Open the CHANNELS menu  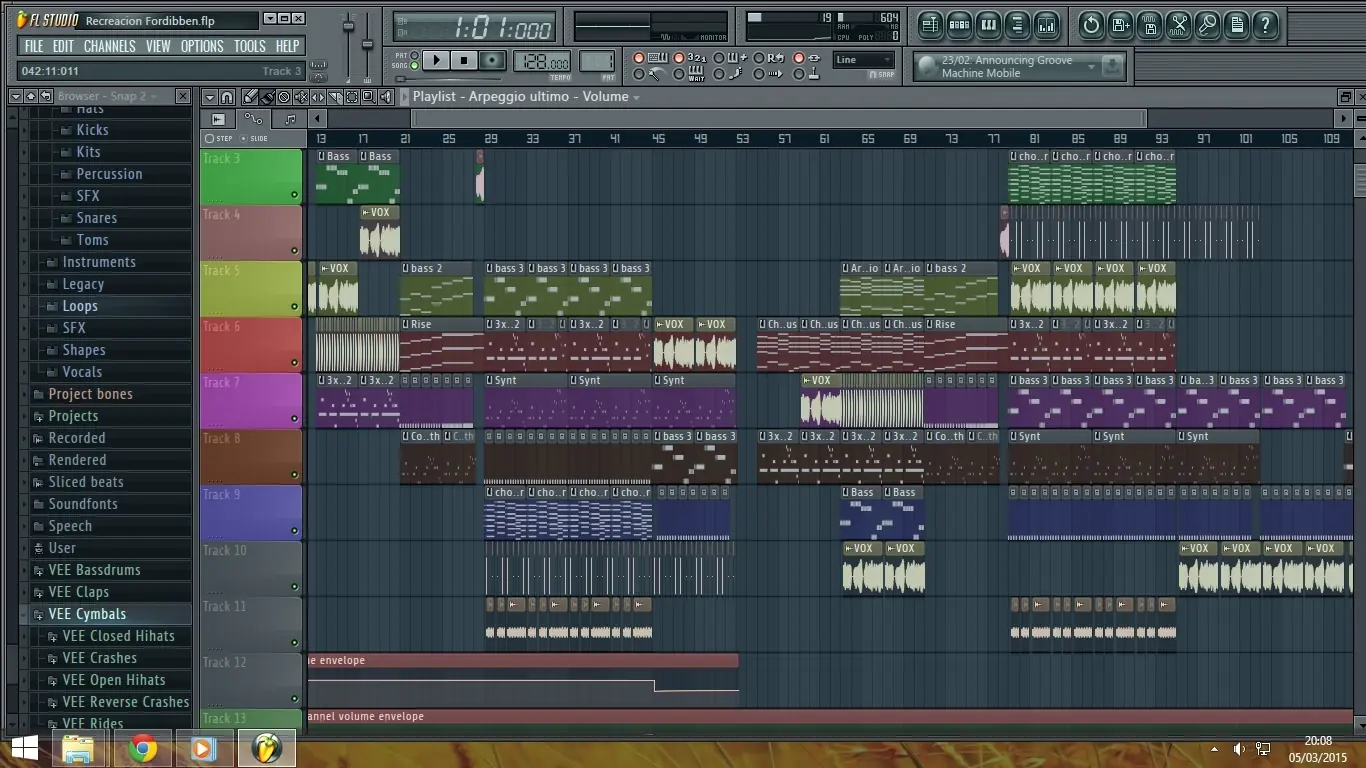tap(109, 46)
